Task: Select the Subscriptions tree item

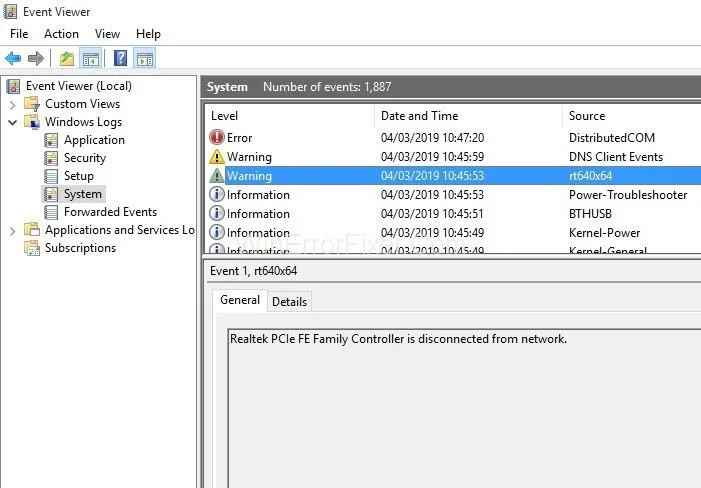Action: point(80,248)
